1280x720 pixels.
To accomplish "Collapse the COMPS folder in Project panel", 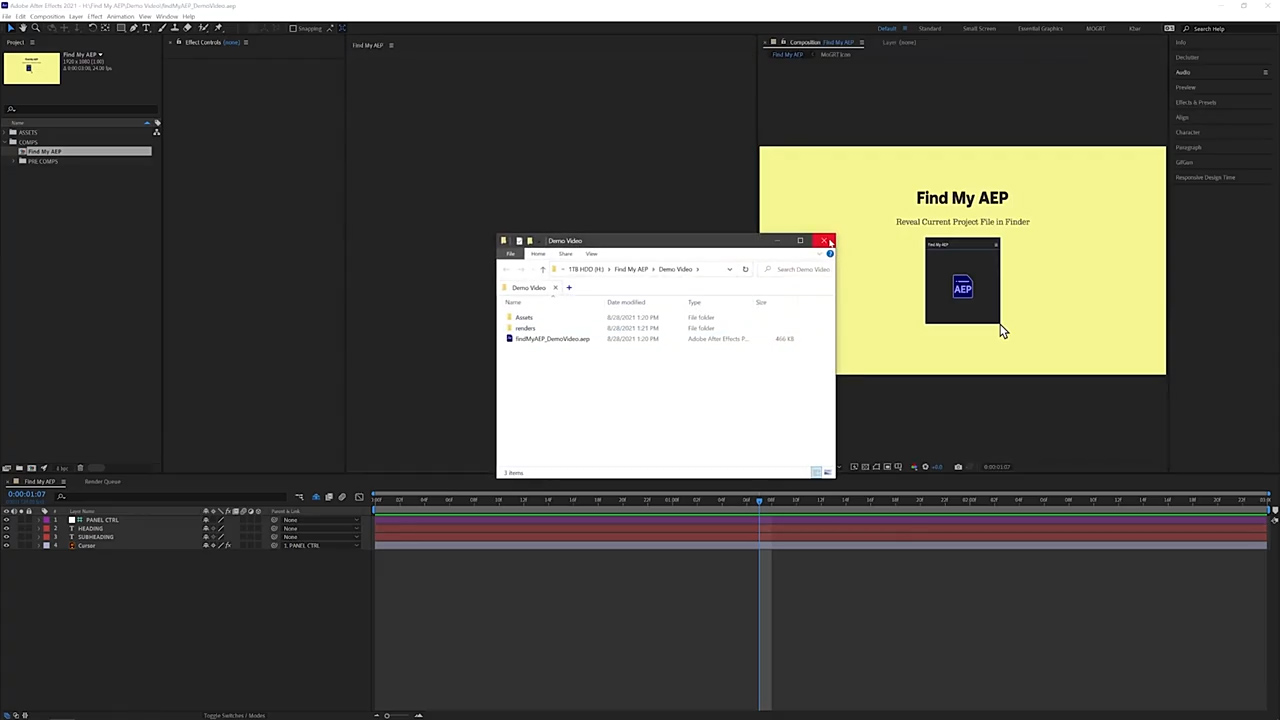I will pyautogui.click(x=4, y=142).
